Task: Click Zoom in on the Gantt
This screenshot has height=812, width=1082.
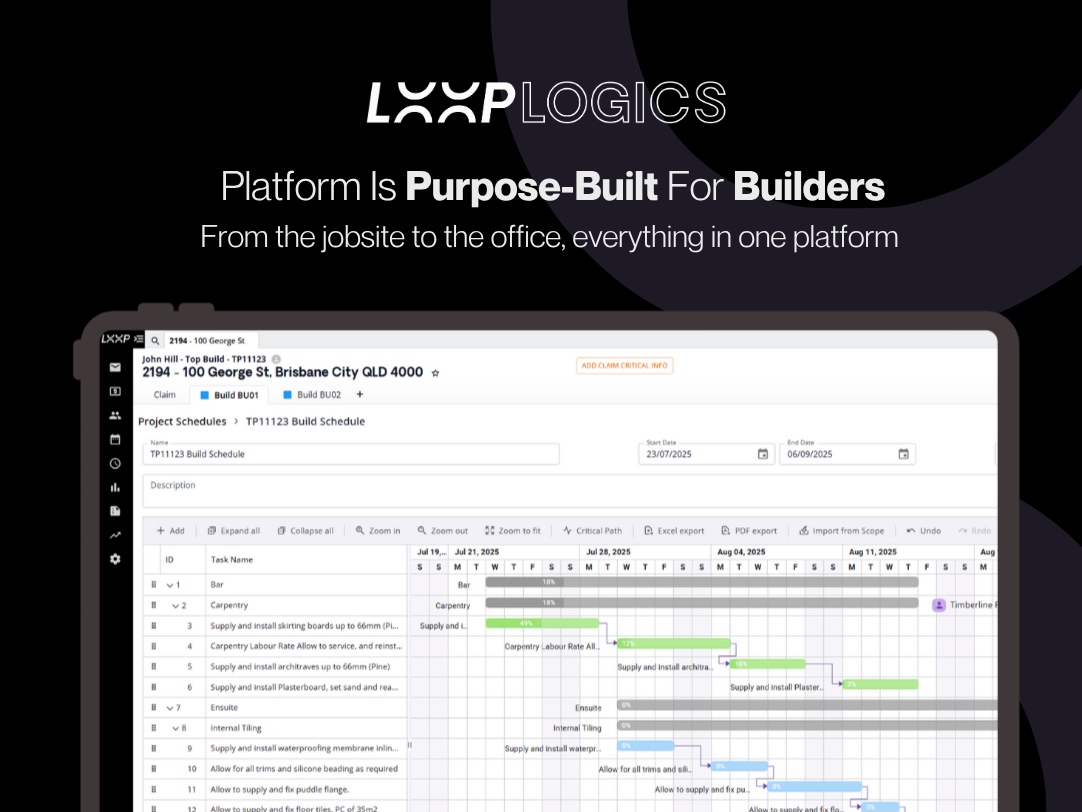Action: [x=378, y=531]
